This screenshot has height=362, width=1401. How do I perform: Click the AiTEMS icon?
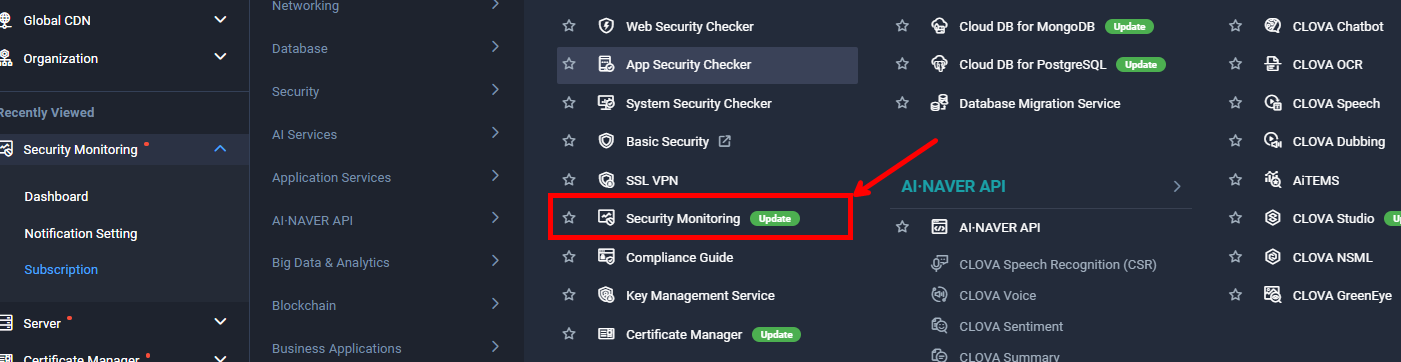tap(1273, 180)
